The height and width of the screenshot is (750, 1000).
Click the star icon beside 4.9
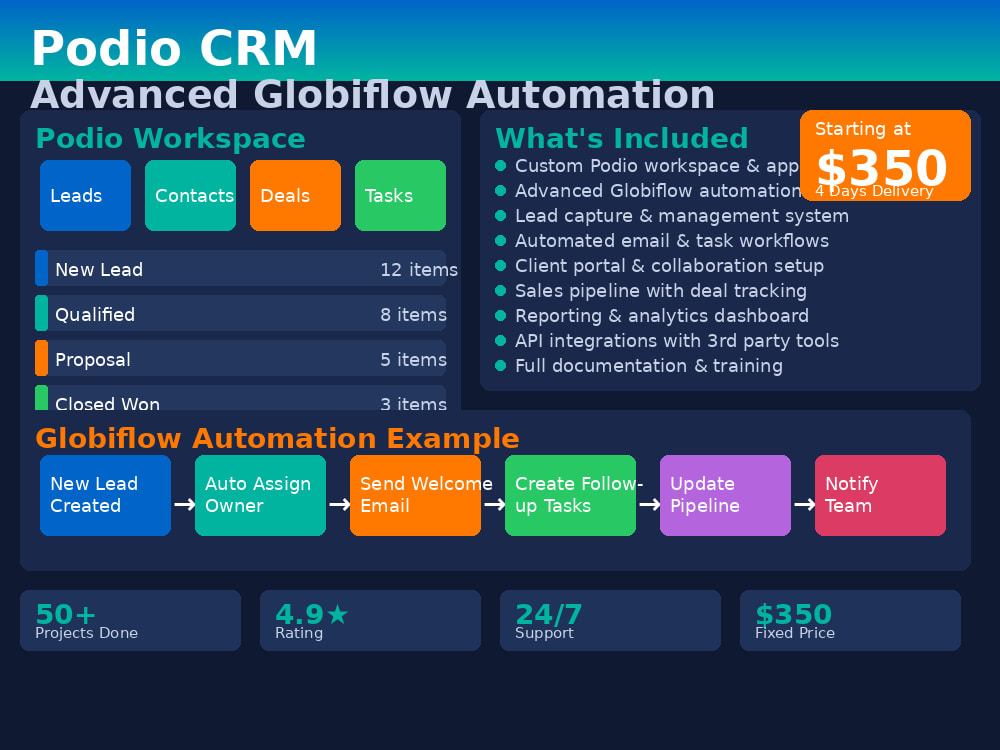(338, 614)
